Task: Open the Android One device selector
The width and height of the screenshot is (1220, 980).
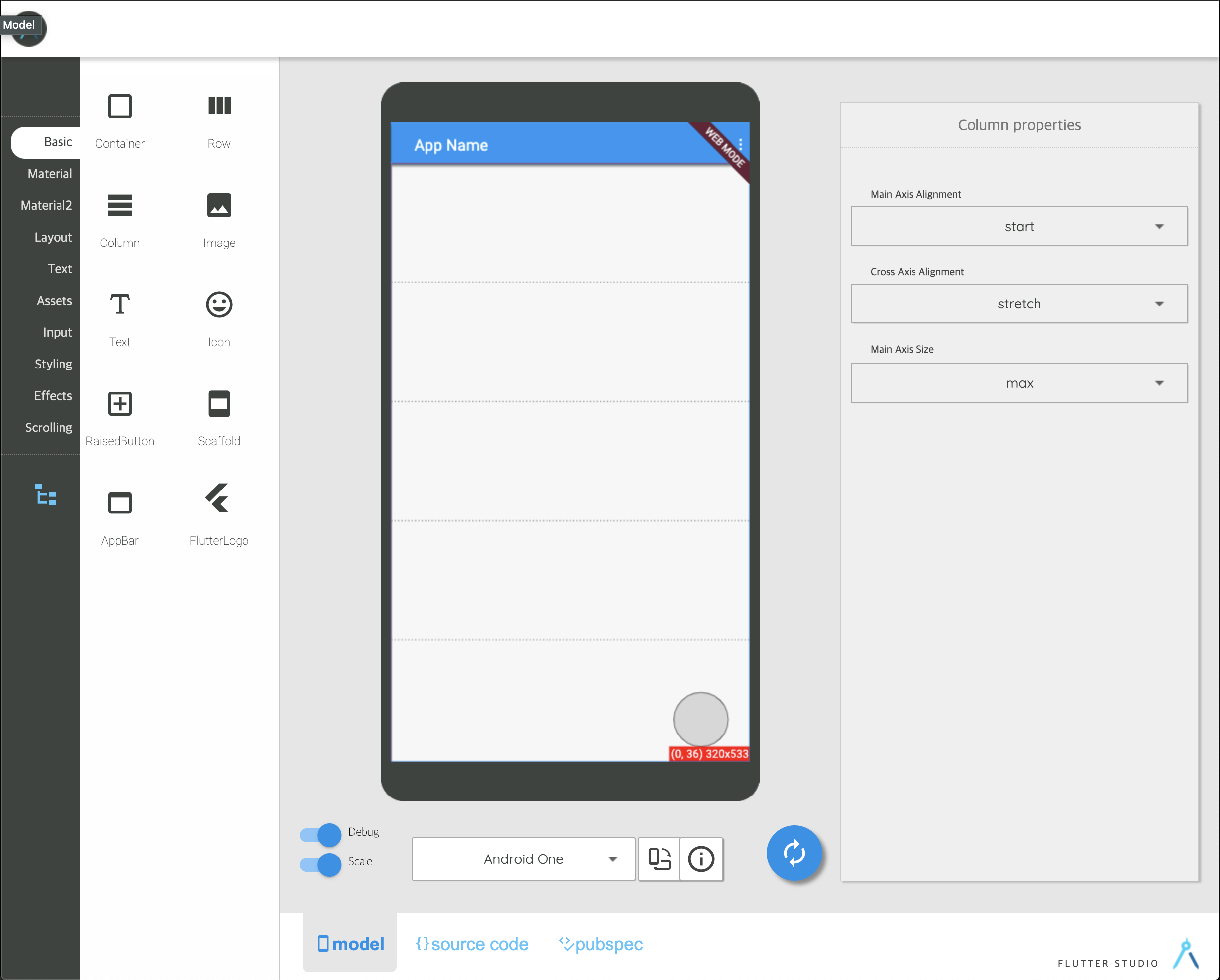Action: coord(523,859)
